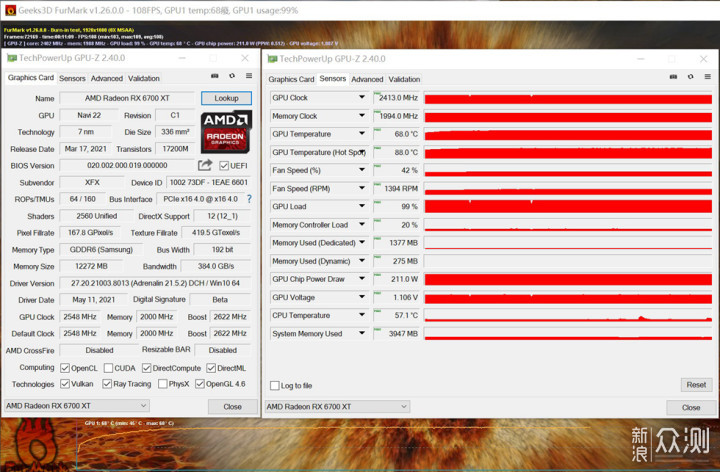
Task: Switch to Sensors tab in left GPU-Z window
Action: [72, 79]
